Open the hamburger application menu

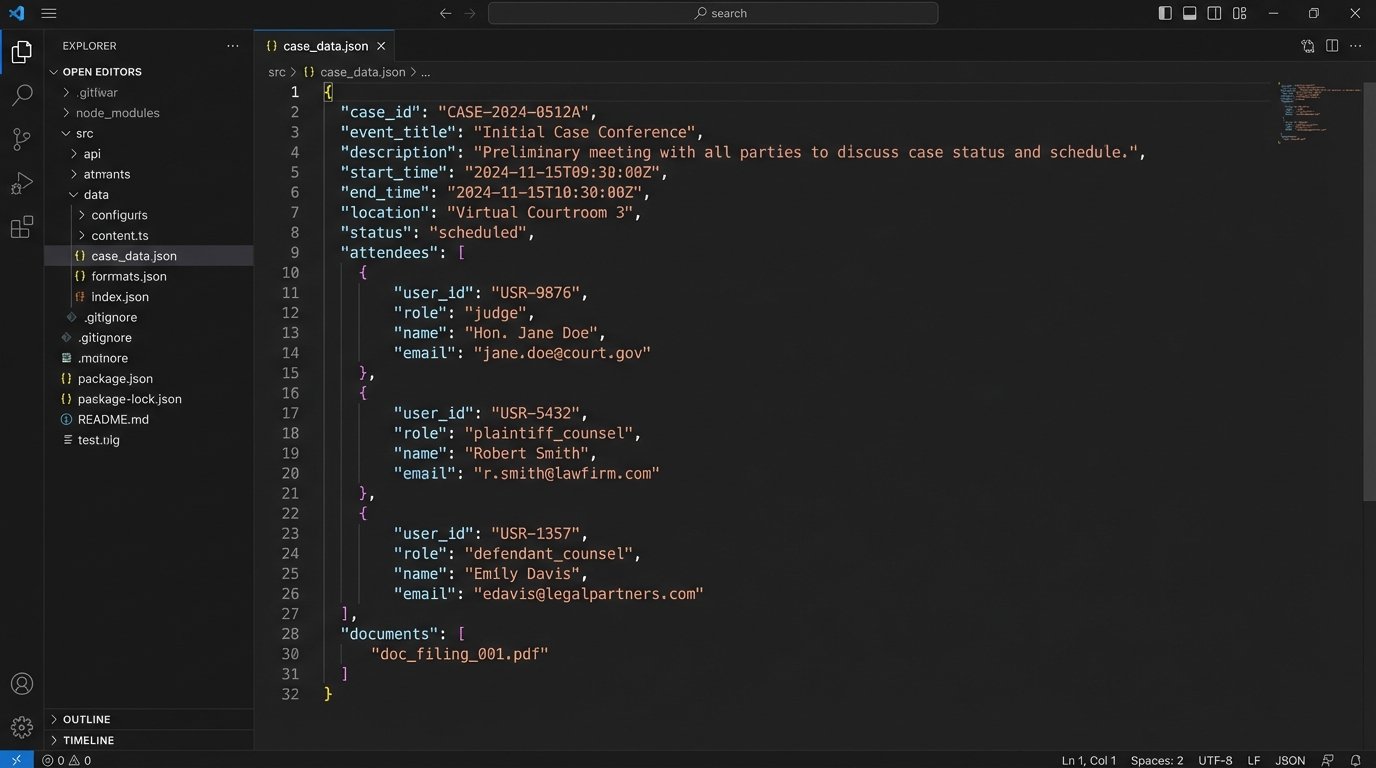click(x=49, y=13)
